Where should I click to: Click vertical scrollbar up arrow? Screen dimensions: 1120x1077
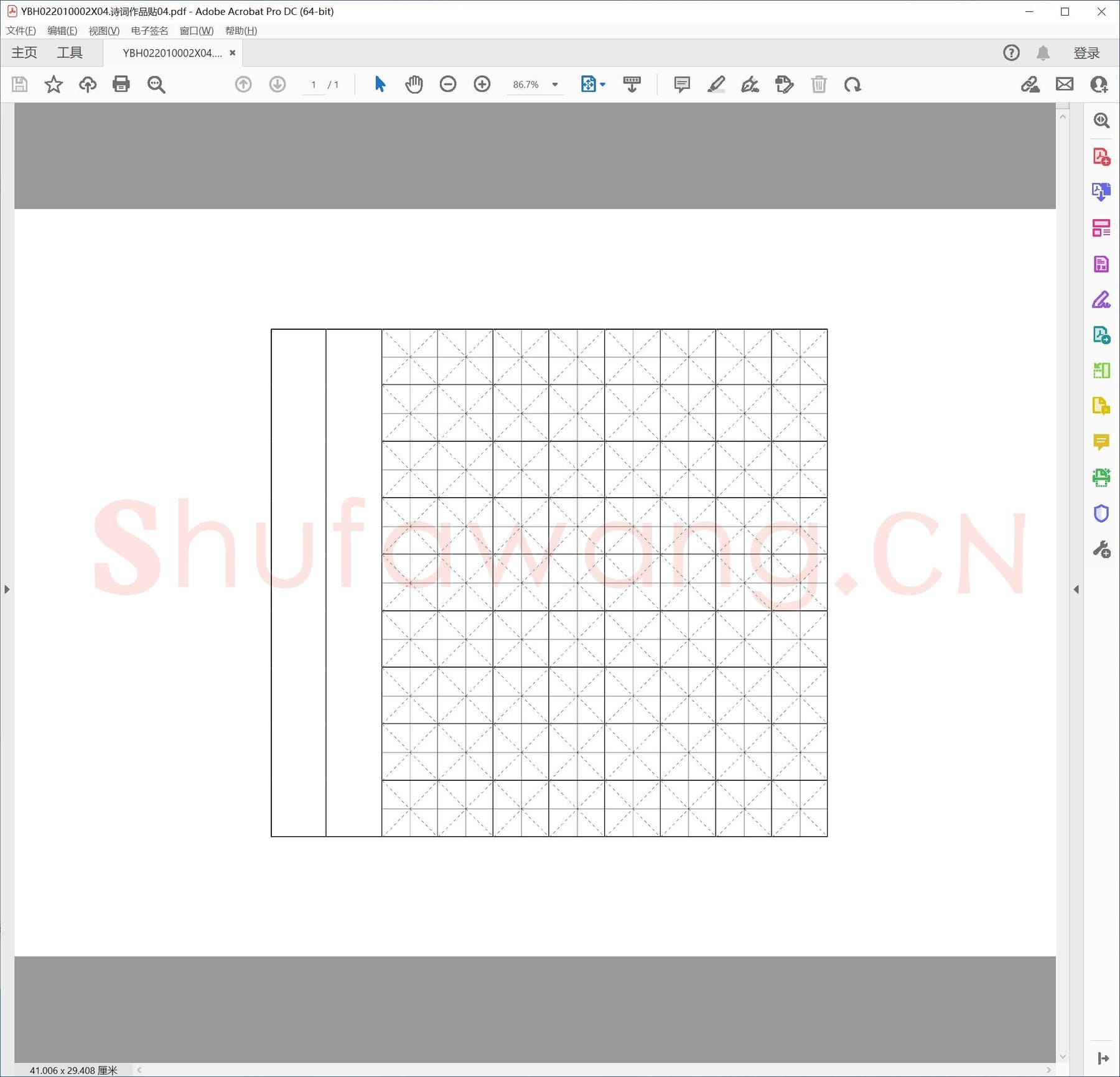(1063, 117)
